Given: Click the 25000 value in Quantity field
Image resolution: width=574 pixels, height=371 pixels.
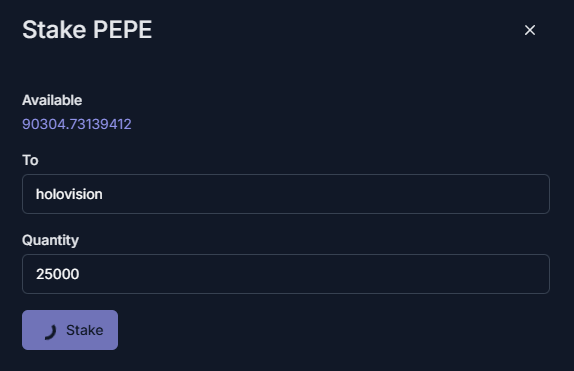Looking at the screenshot, I should click(57, 274).
